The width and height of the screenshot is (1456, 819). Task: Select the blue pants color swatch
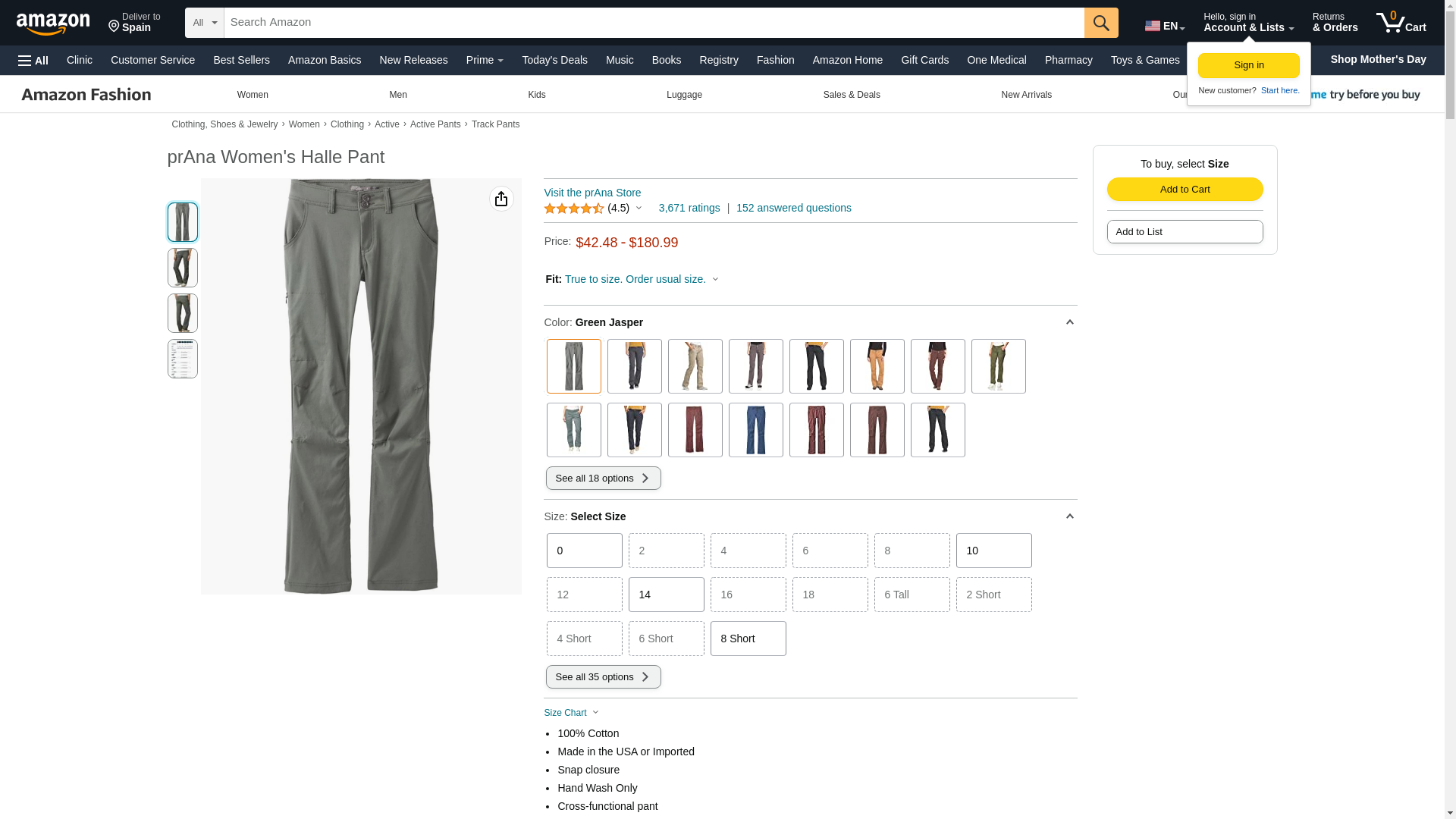755,430
